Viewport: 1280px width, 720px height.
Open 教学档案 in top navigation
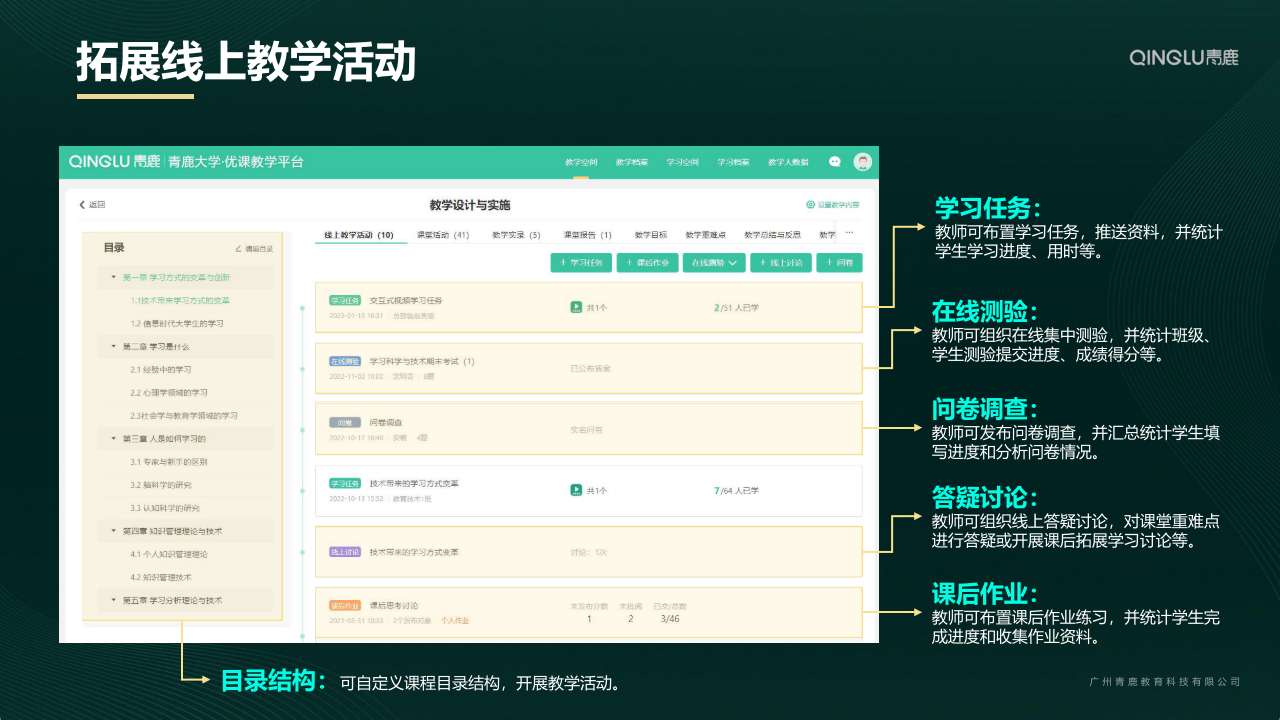[631, 162]
